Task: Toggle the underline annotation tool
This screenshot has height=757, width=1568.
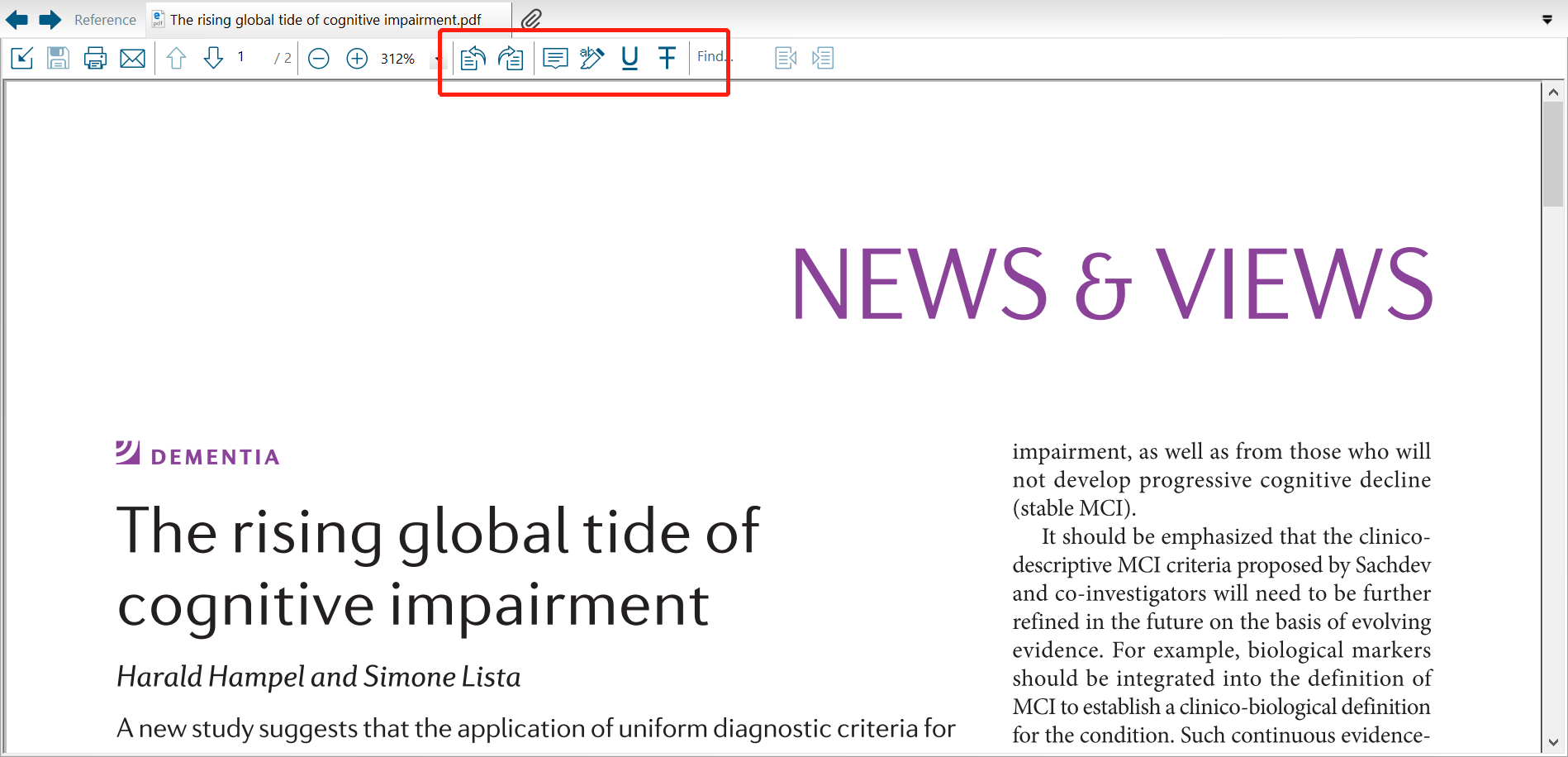Action: point(629,58)
